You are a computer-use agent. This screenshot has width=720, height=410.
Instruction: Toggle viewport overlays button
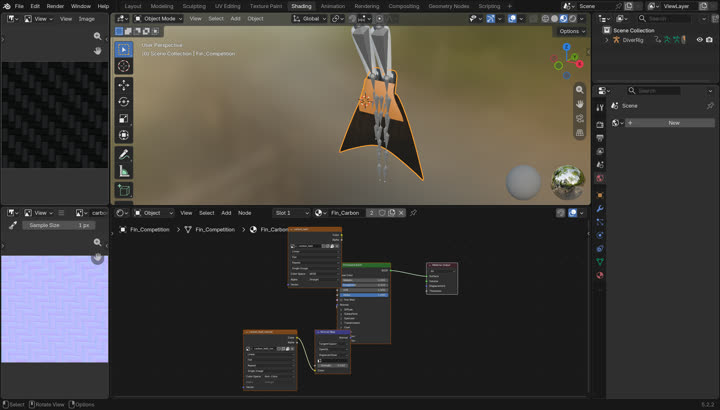[512, 19]
